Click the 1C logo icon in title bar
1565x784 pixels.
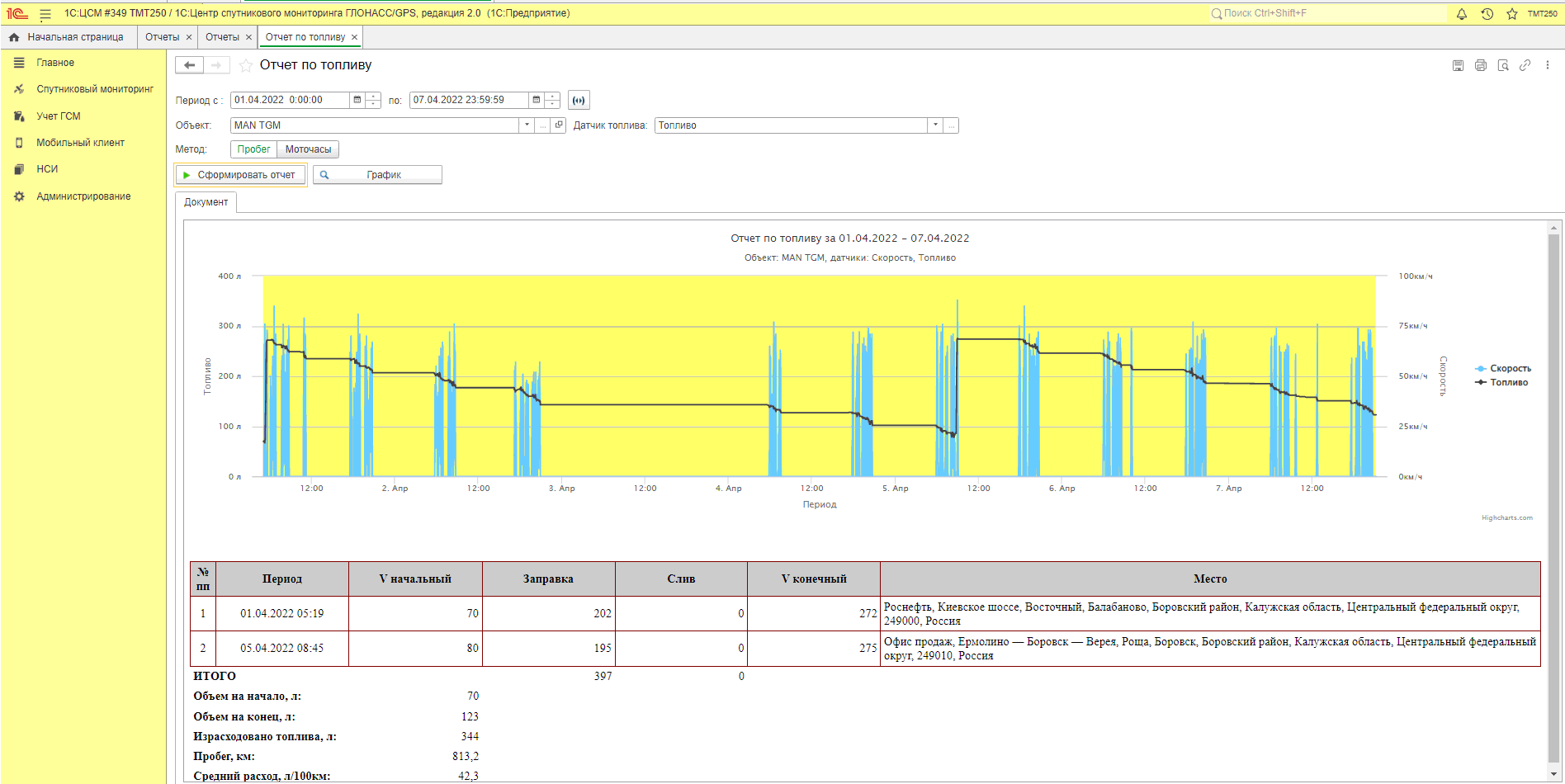pyautogui.click(x=17, y=14)
